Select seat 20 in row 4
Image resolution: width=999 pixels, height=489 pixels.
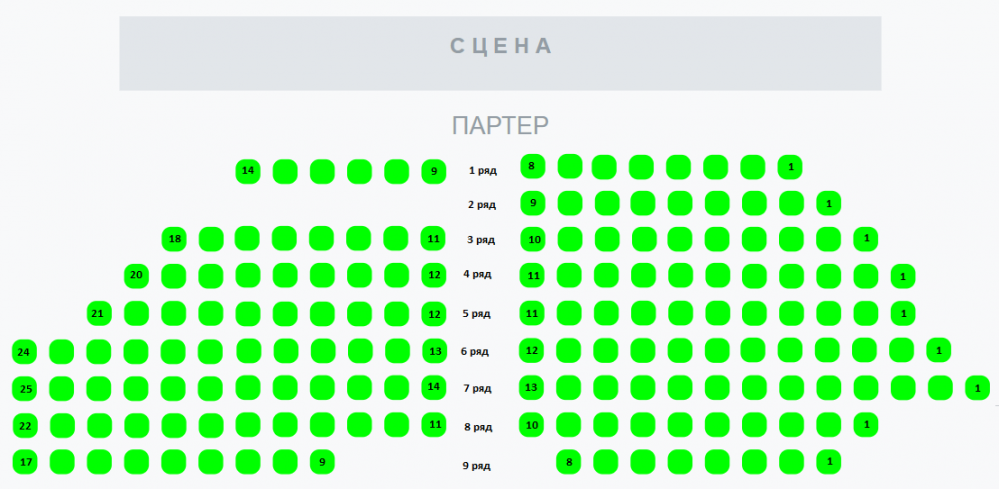[x=136, y=276]
